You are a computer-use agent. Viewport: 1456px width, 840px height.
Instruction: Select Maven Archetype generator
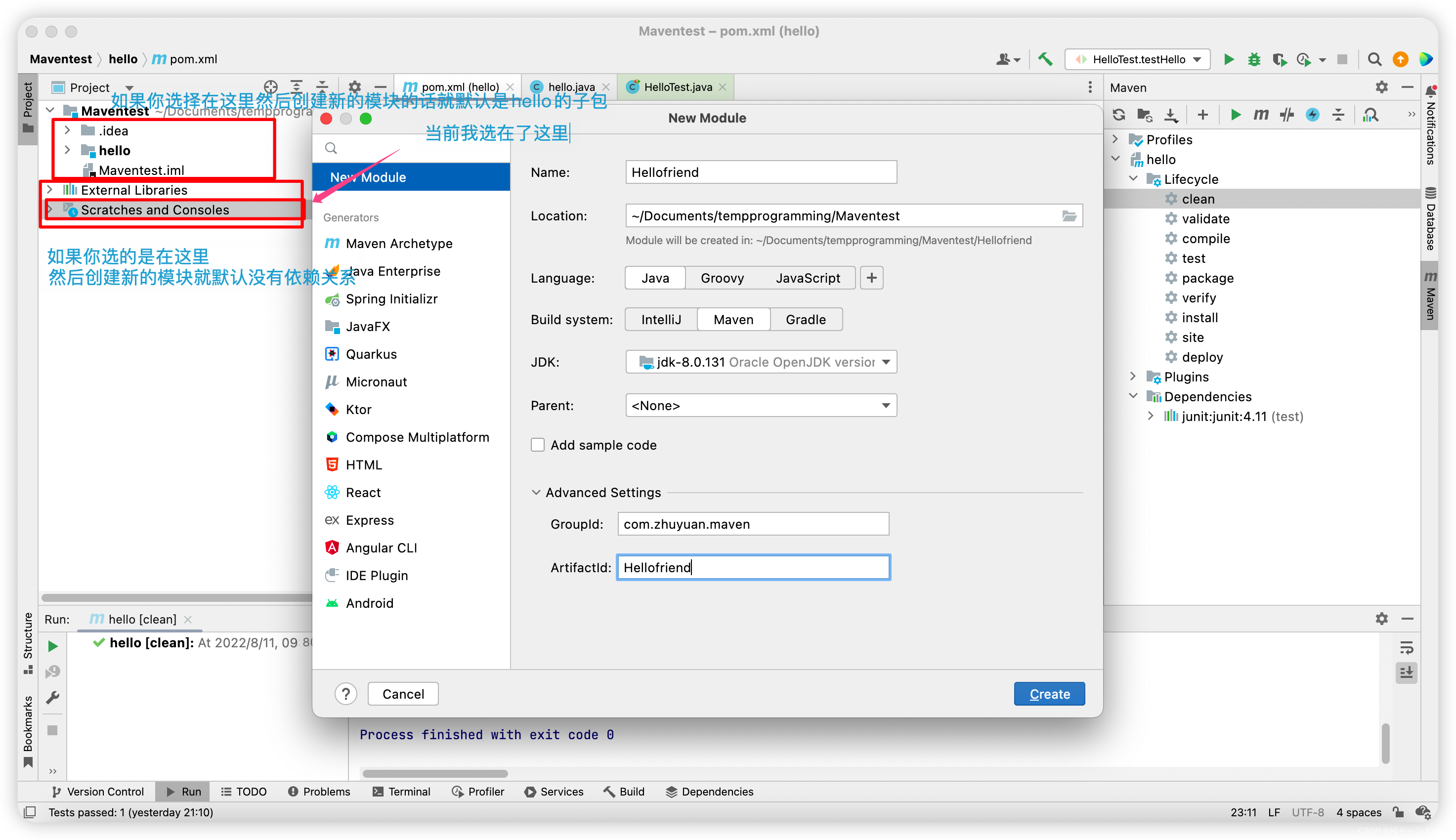[x=411, y=243]
